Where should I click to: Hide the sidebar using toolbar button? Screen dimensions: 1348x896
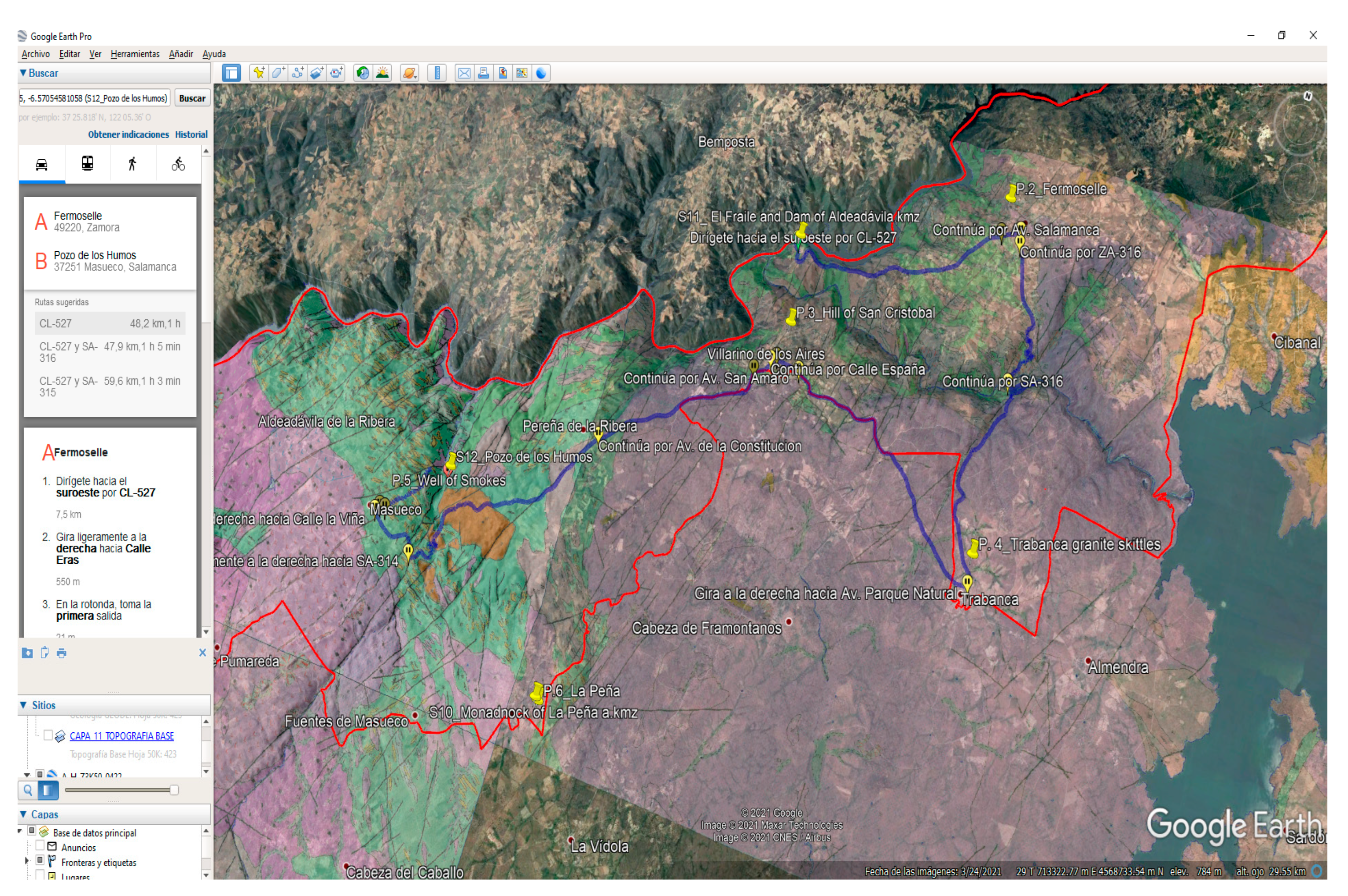point(231,73)
